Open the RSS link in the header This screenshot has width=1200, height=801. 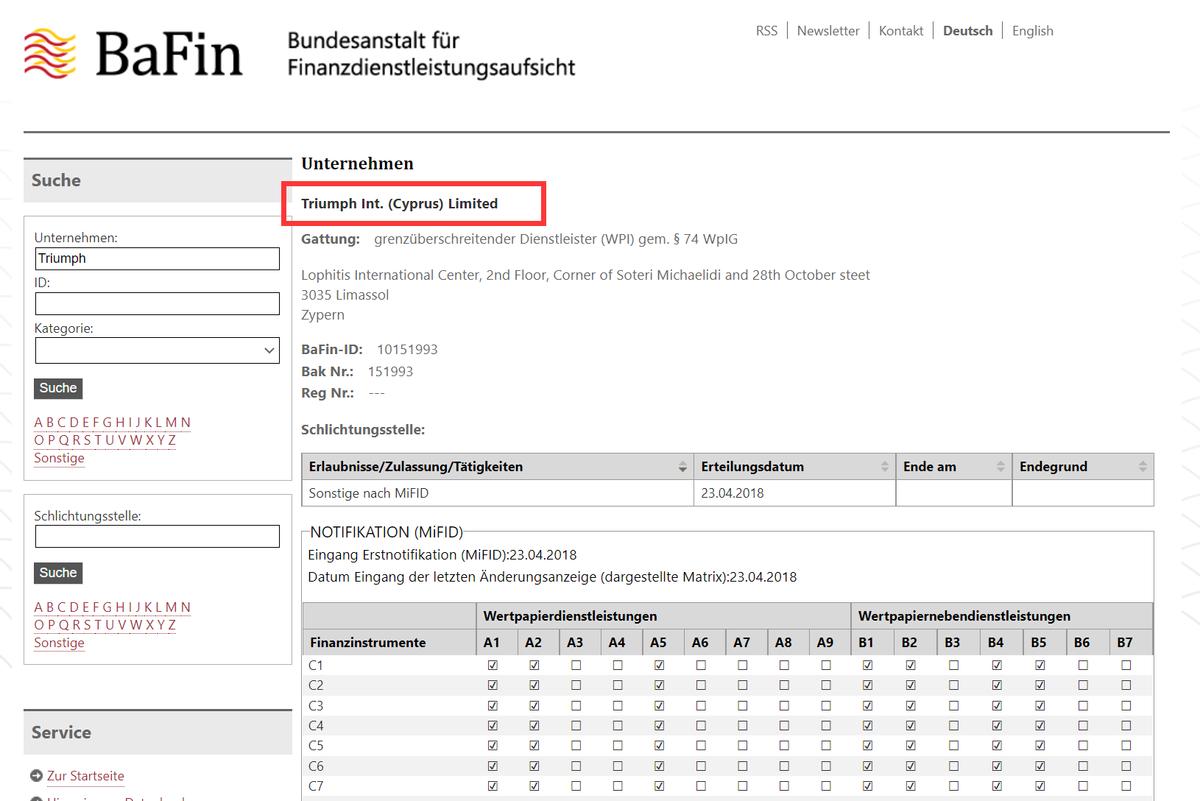coord(766,31)
